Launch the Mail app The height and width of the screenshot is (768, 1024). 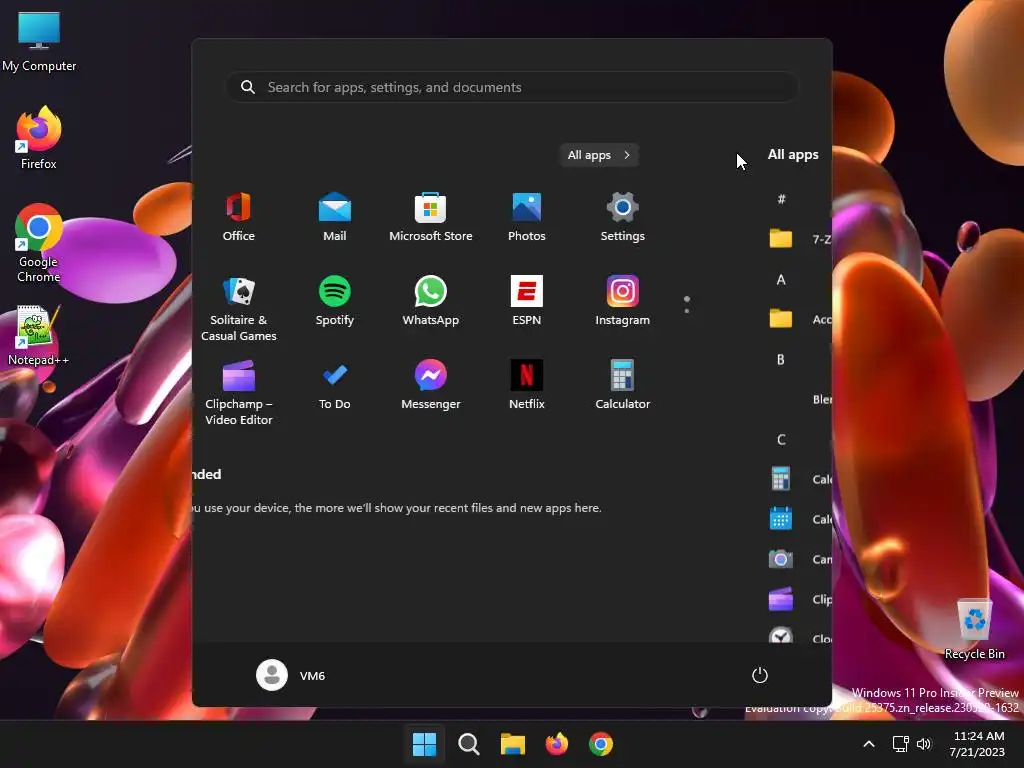click(334, 217)
